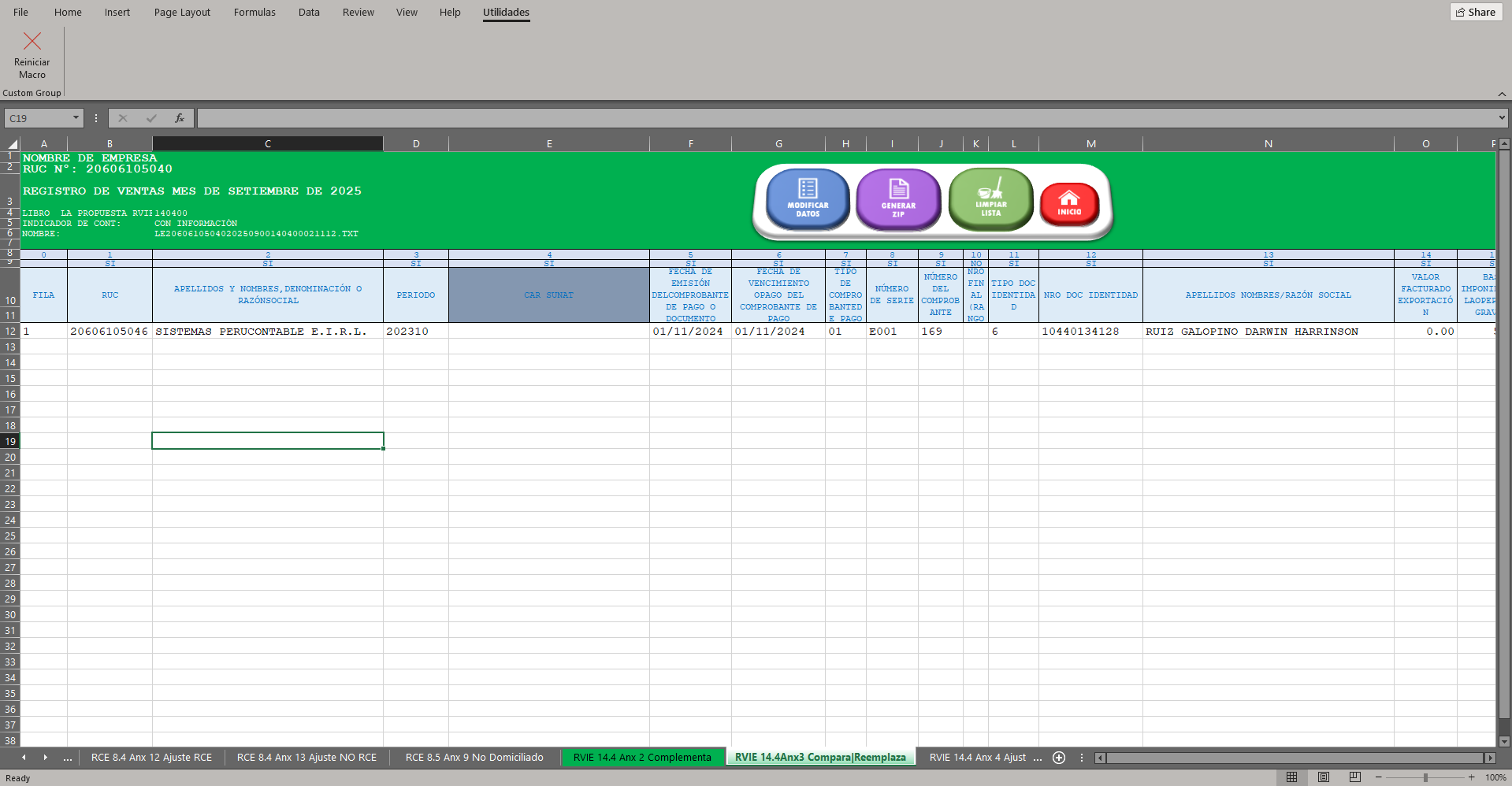Click the vertical scrollbar up arrow
Image resolution: width=1512 pixels, height=786 pixels.
point(1504,144)
